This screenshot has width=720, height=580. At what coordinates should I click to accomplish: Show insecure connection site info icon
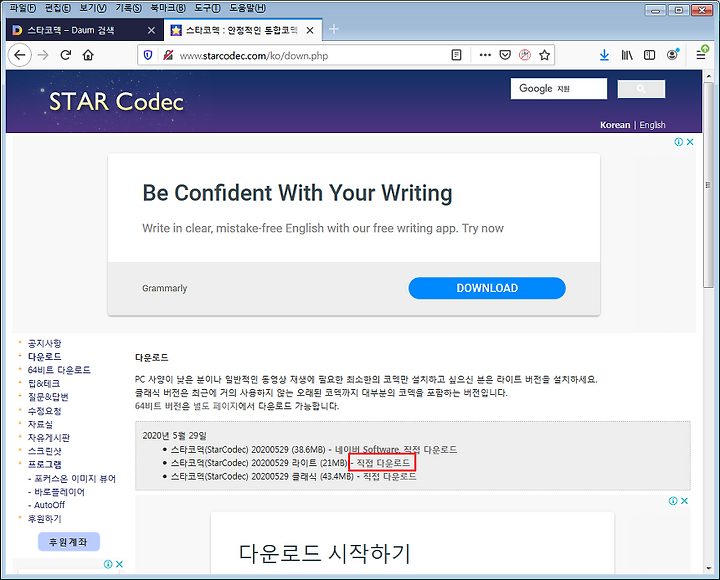coord(168,56)
